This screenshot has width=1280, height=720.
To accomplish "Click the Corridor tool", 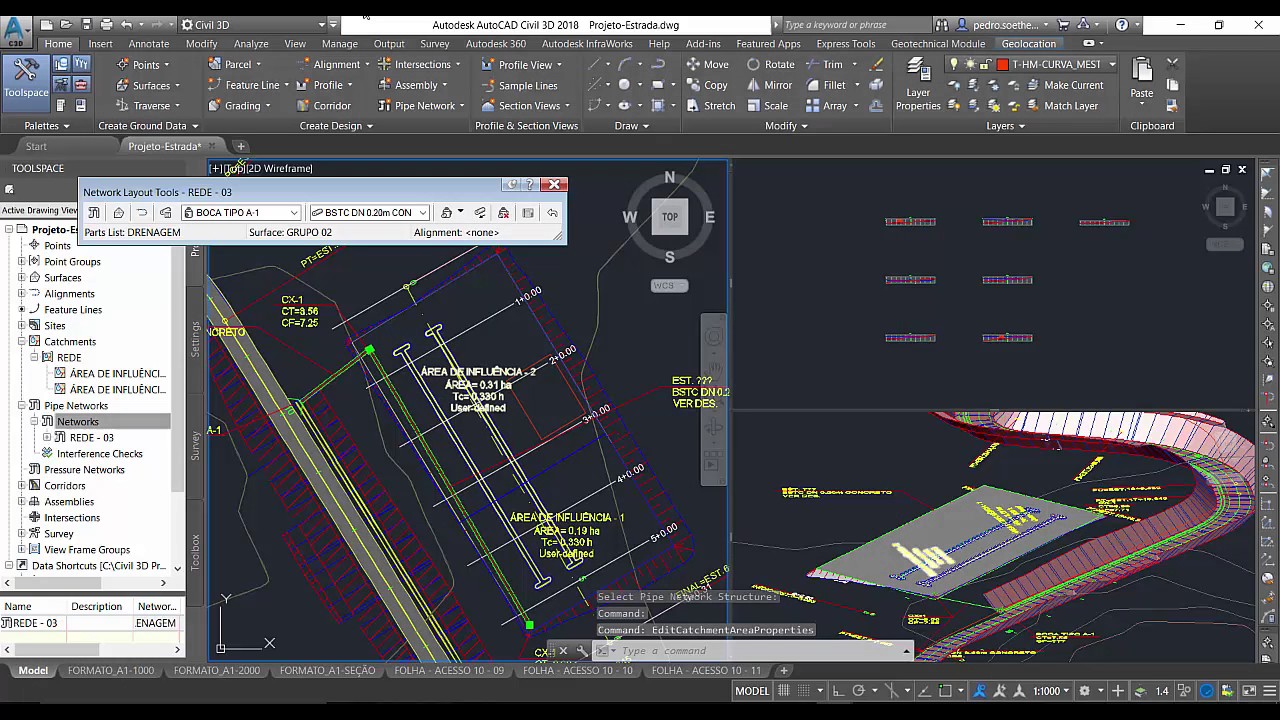I will point(322,105).
